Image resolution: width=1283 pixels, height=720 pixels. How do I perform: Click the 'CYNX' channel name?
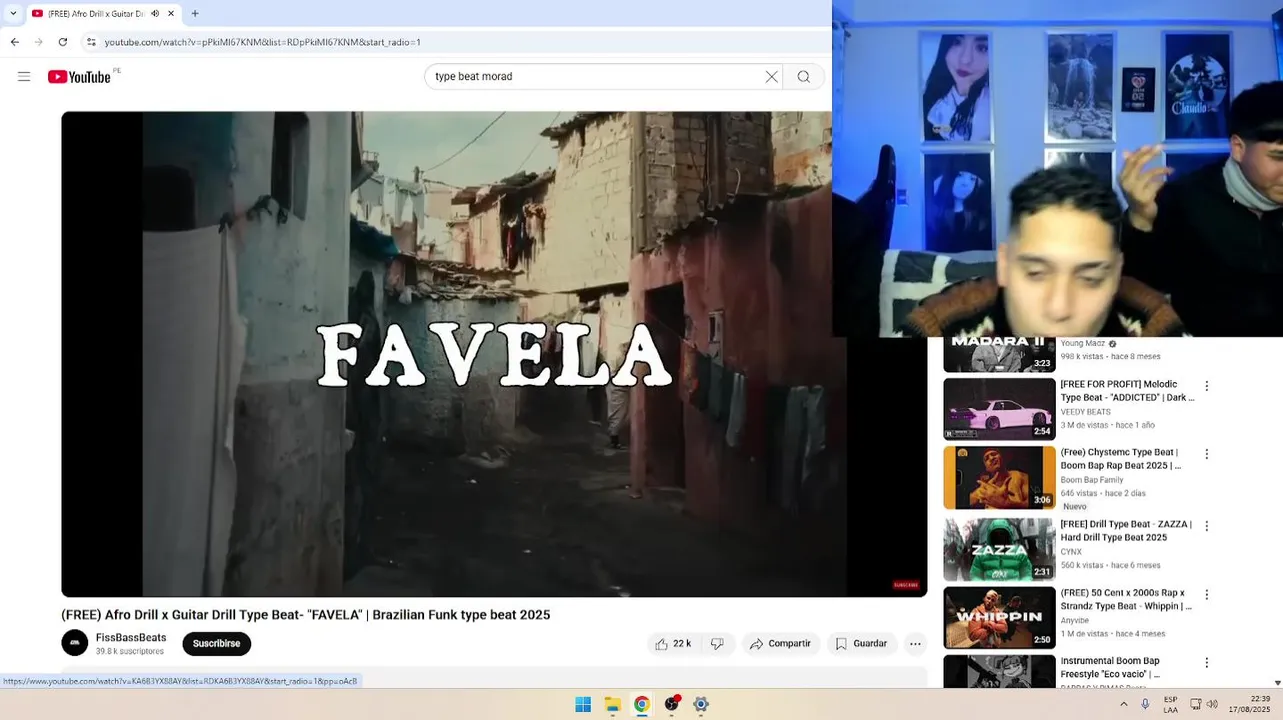[x=1071, y=552]
